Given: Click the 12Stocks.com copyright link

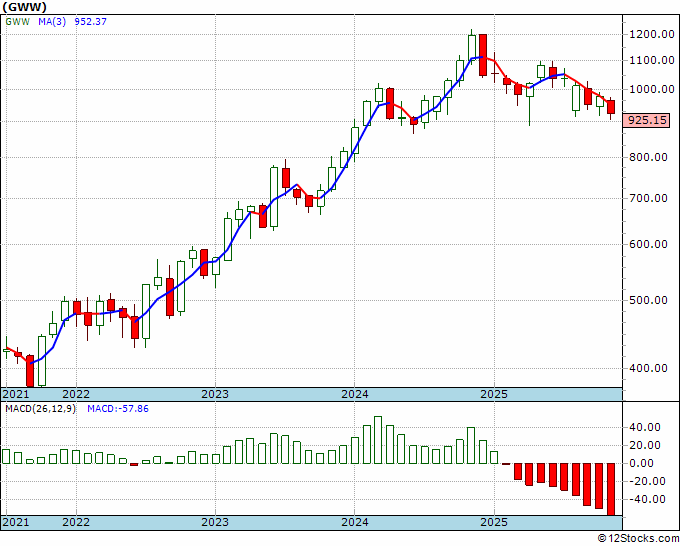Looking at the screenshot, I should tap(638, 539).
